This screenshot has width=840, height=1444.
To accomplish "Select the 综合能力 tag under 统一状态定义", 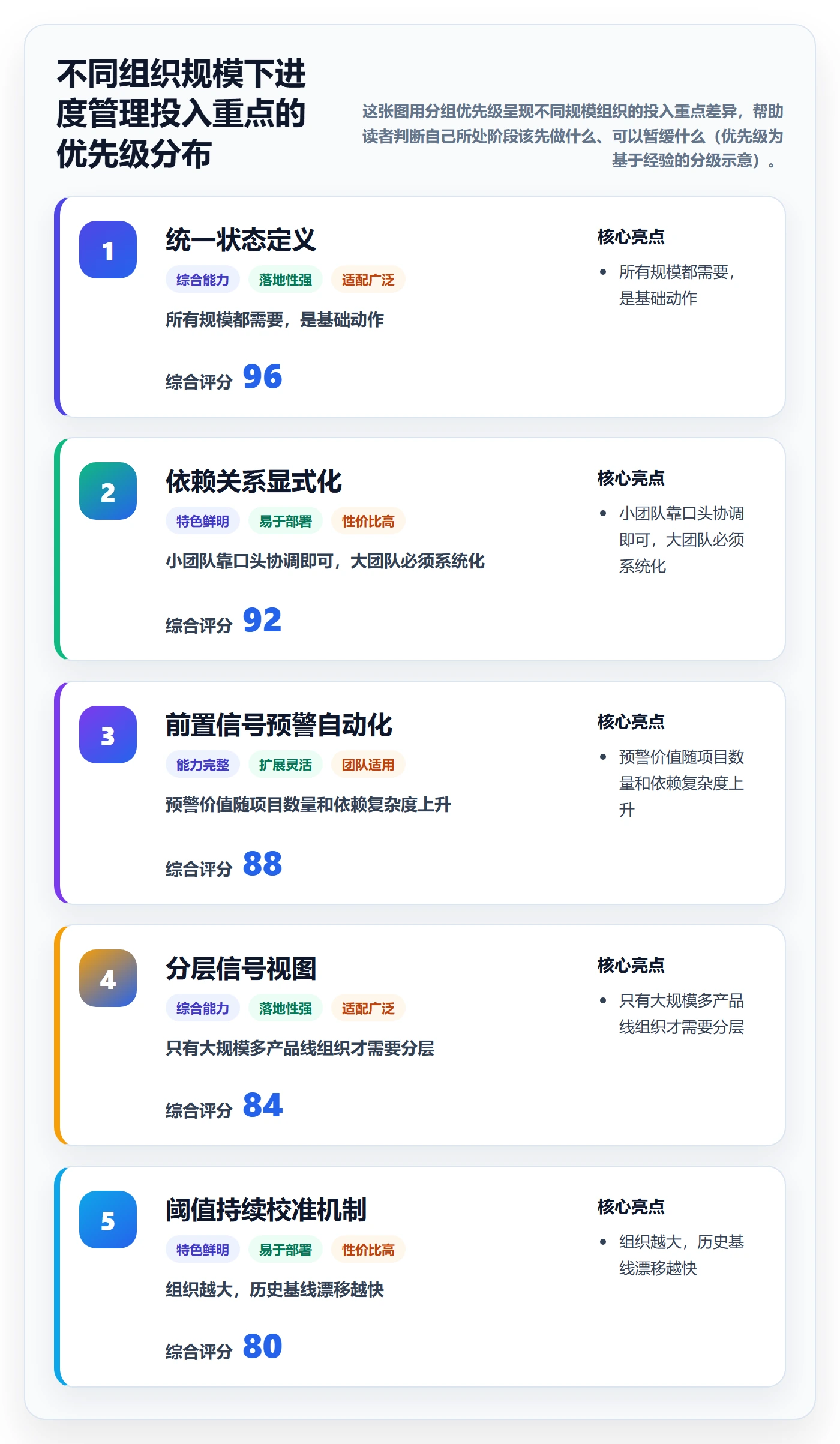I will (203, 280).
